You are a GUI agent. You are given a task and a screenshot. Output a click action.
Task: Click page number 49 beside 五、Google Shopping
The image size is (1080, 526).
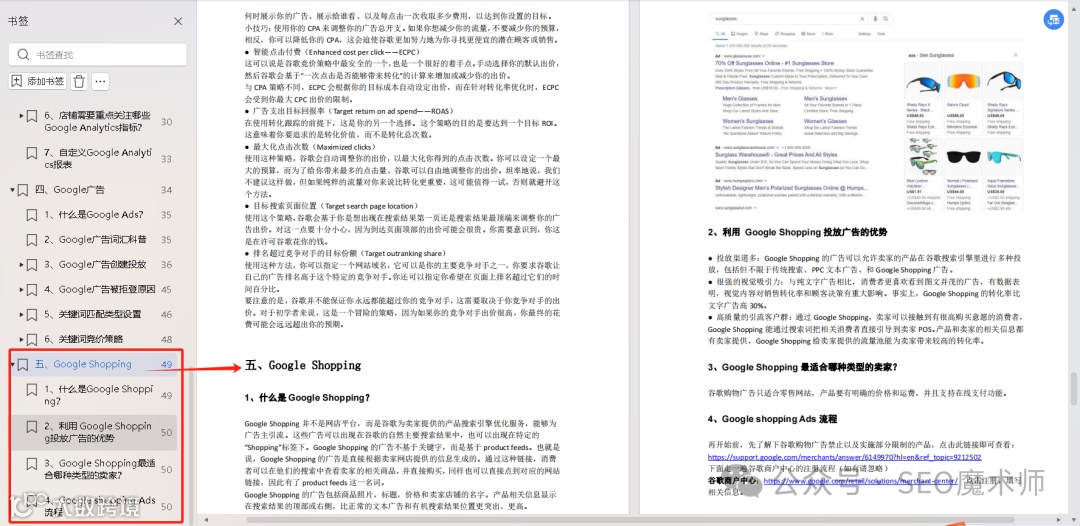[166, 364]
